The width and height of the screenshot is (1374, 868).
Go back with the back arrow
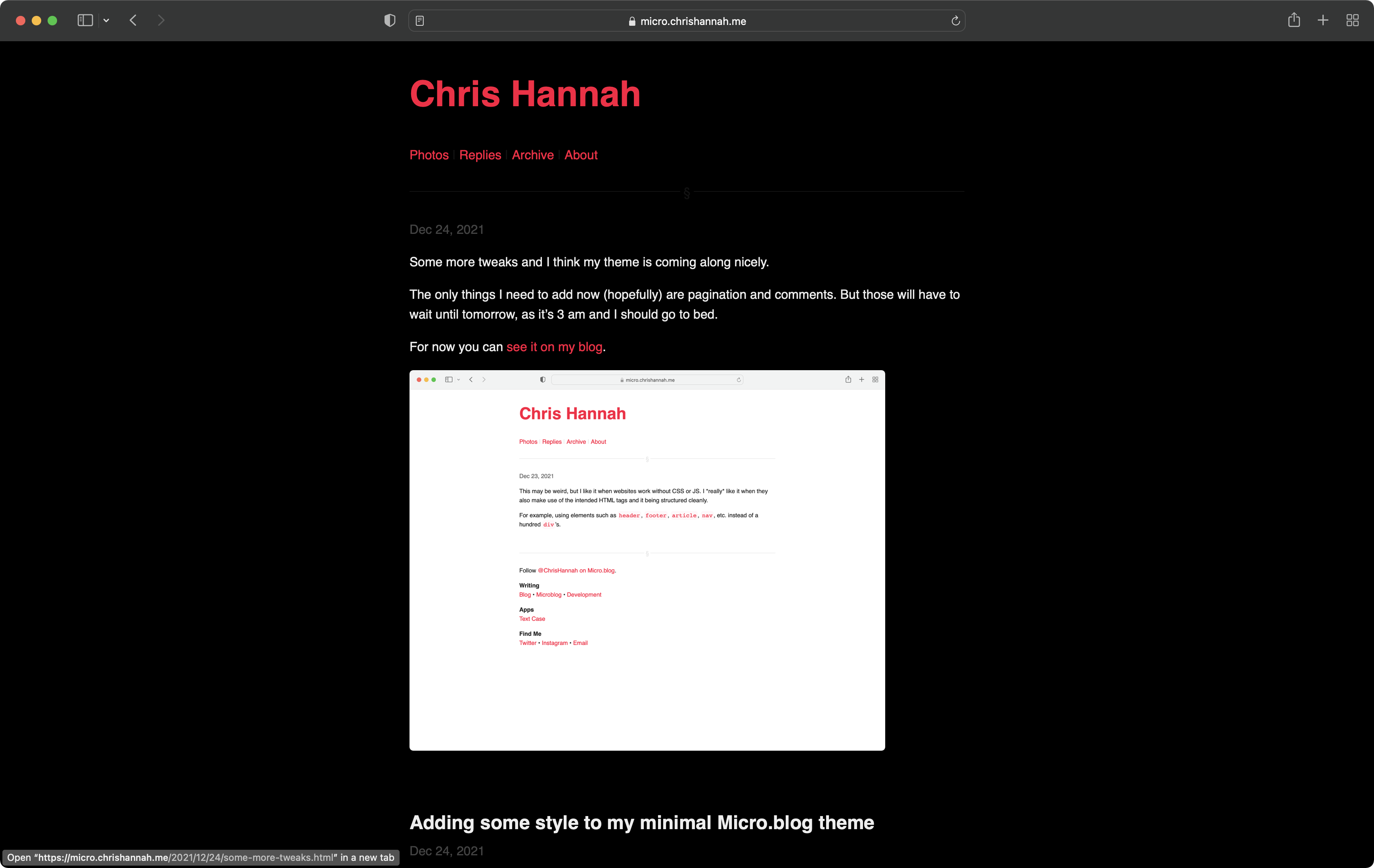click(133, 21)
